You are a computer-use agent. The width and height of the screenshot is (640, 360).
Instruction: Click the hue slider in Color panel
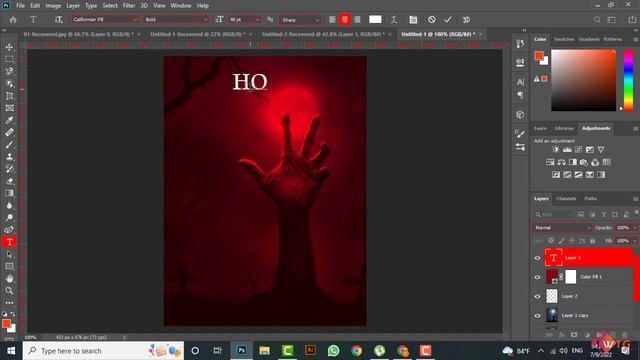[x=629, y=80]
